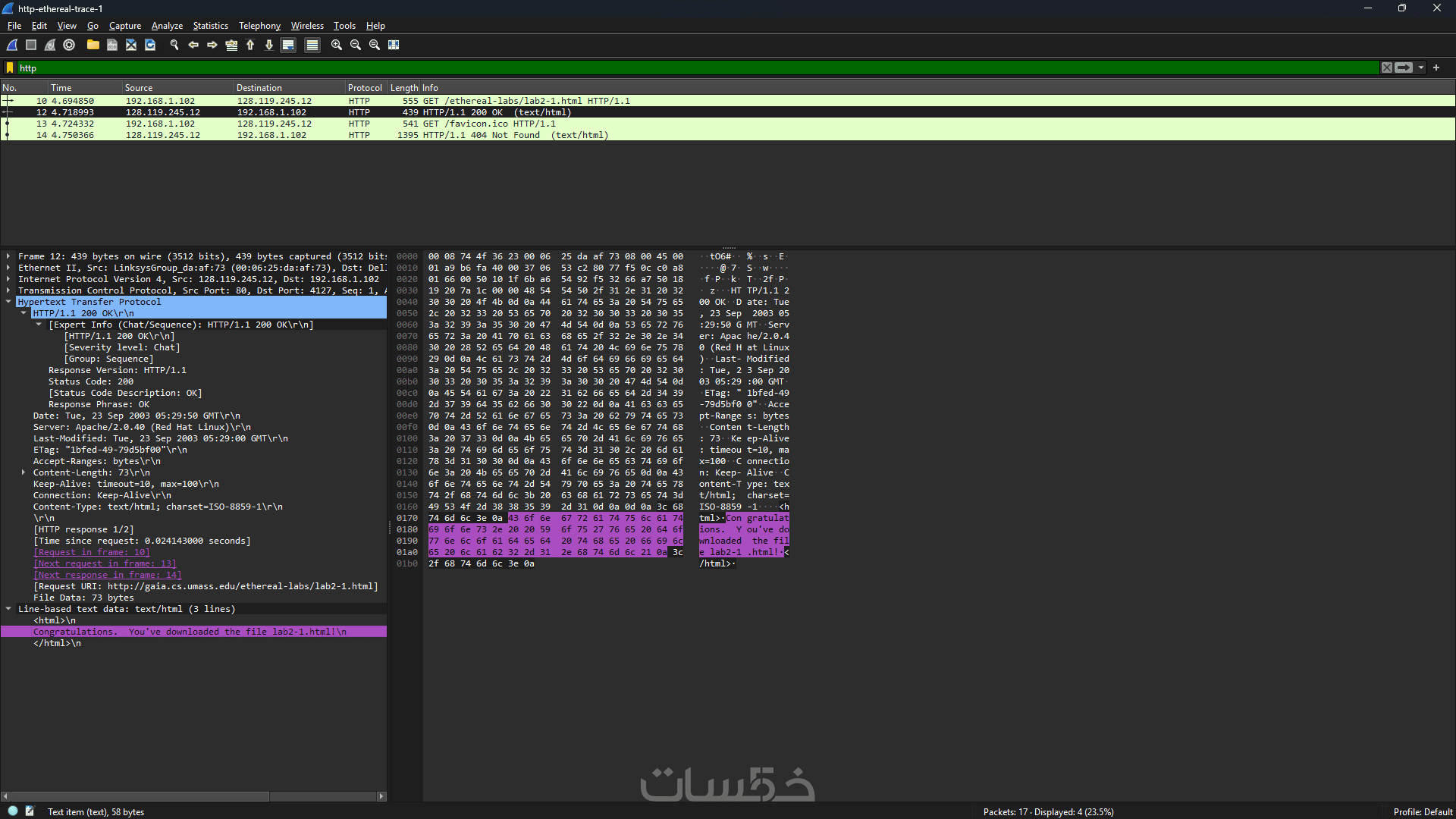Toggle packet colorization button

(x=312, y=45)
